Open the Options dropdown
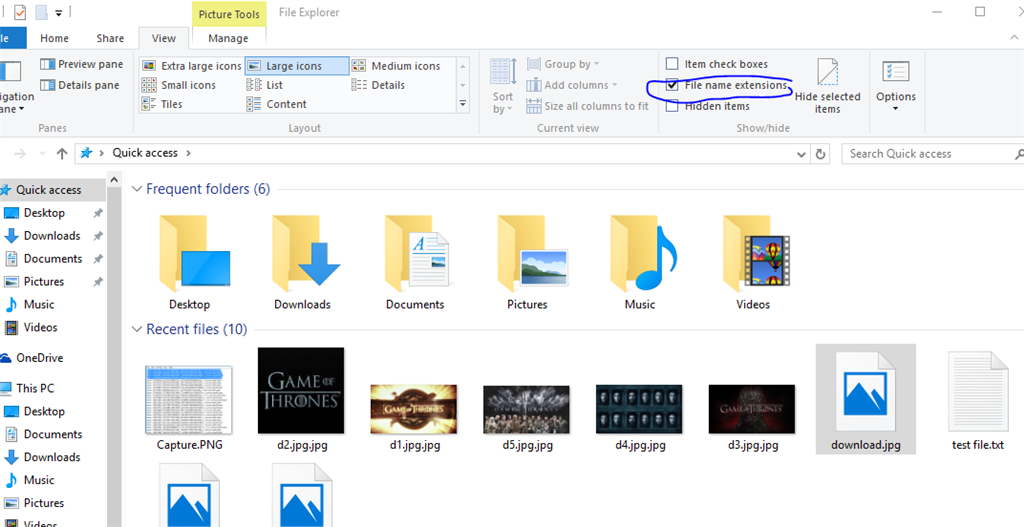Screen dimensions: 1024x527 click(895, 85)
